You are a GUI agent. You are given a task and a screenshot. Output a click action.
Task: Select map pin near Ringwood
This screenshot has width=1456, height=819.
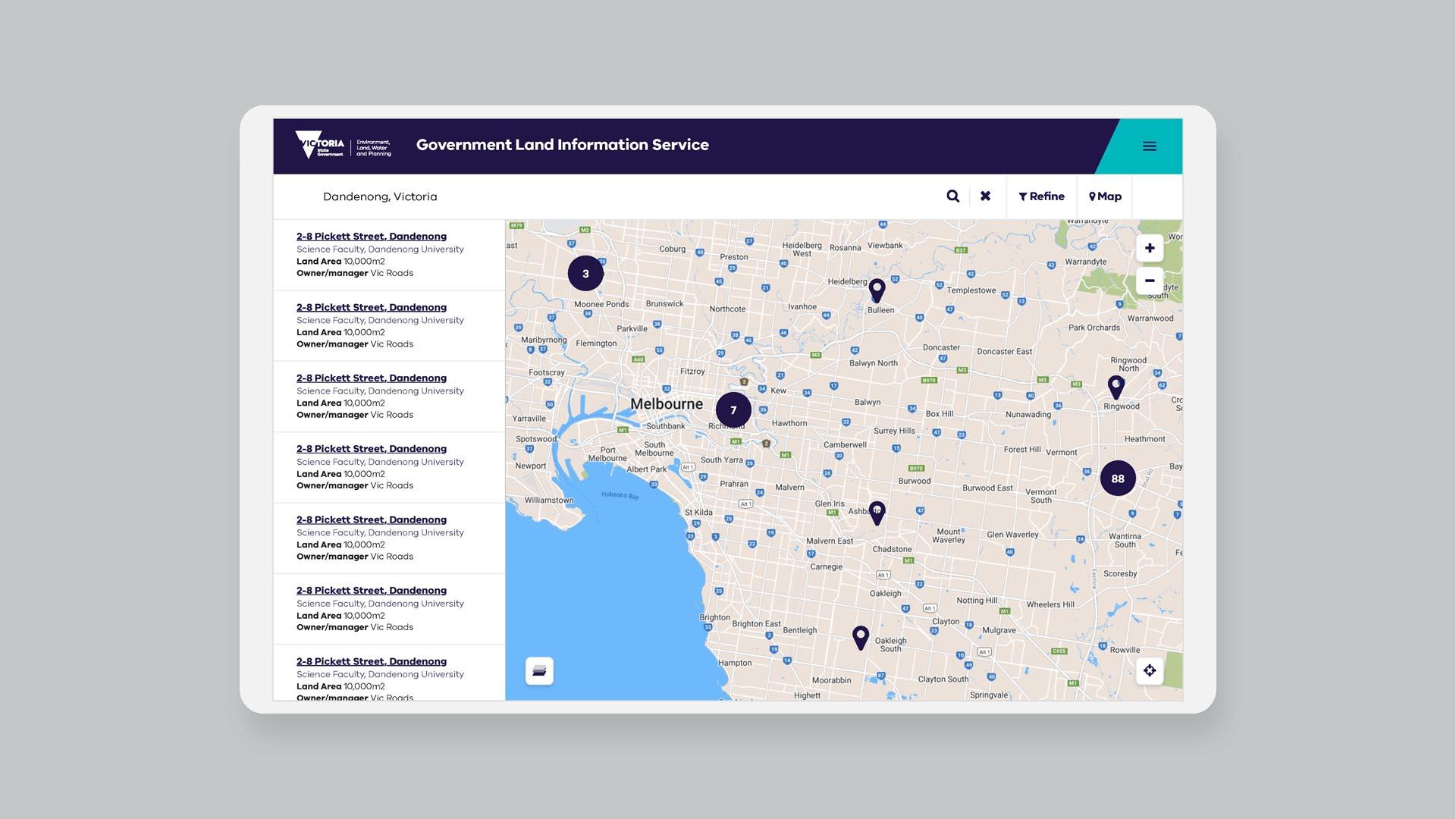coord(1116,387)
